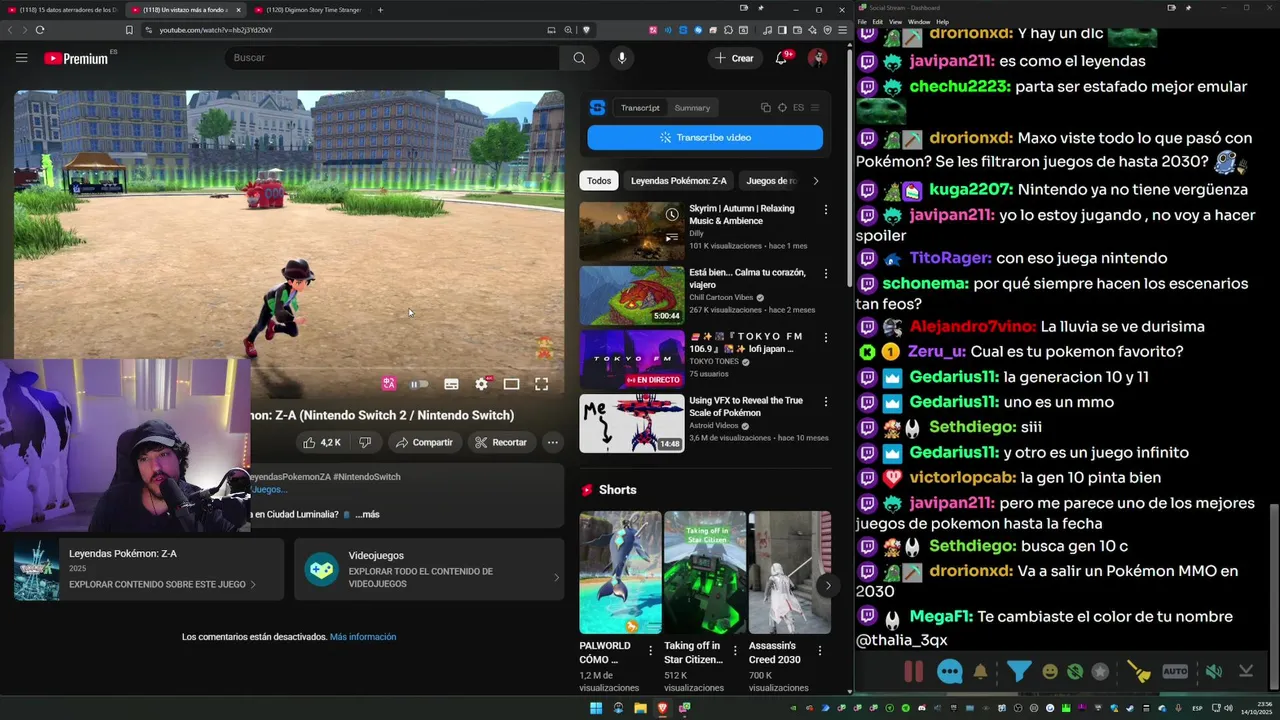The image size is (1280, 720).
Task: Open options for Tokyo FM lofi video
Action: pos(825,338)
